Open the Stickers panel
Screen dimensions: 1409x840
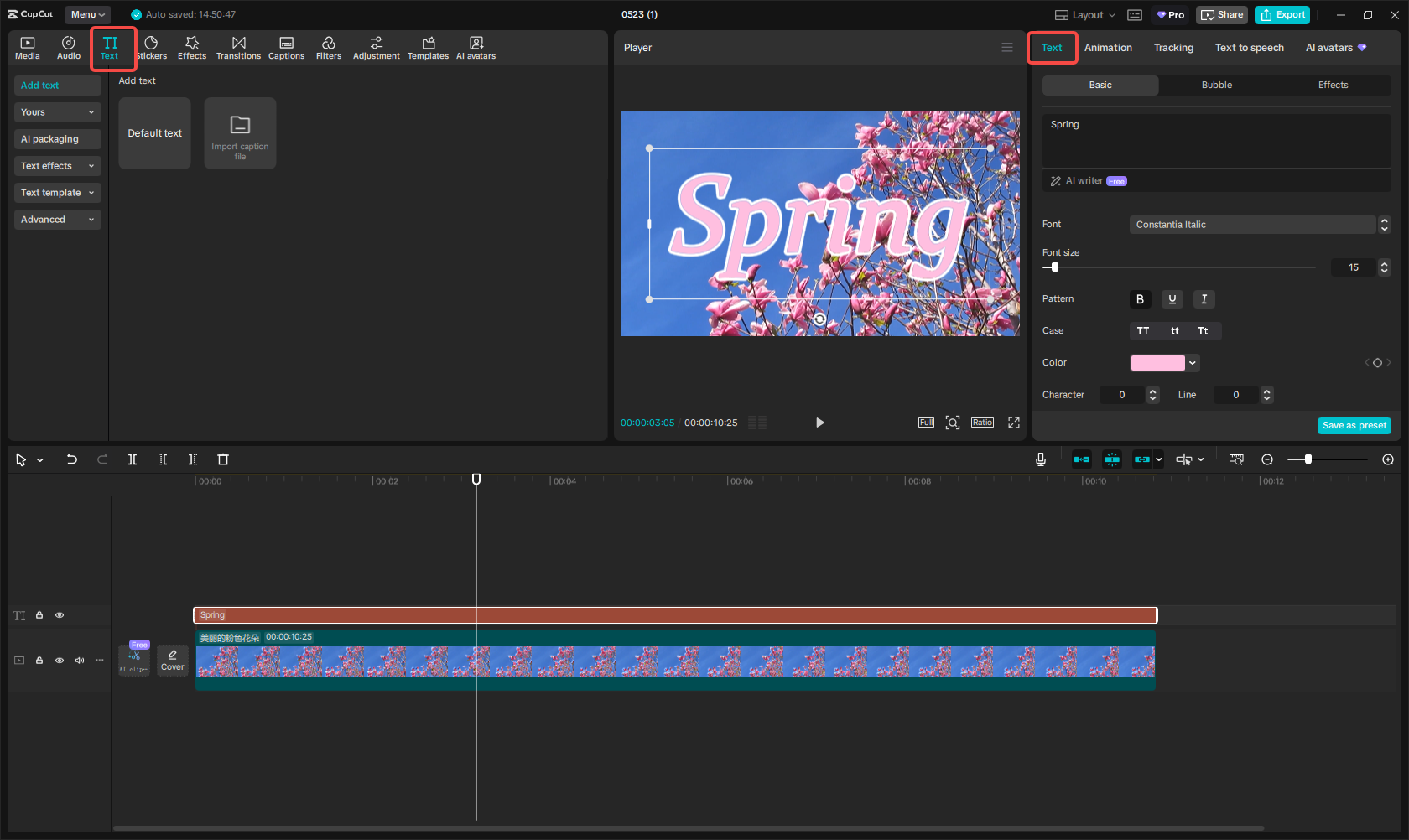152,47
